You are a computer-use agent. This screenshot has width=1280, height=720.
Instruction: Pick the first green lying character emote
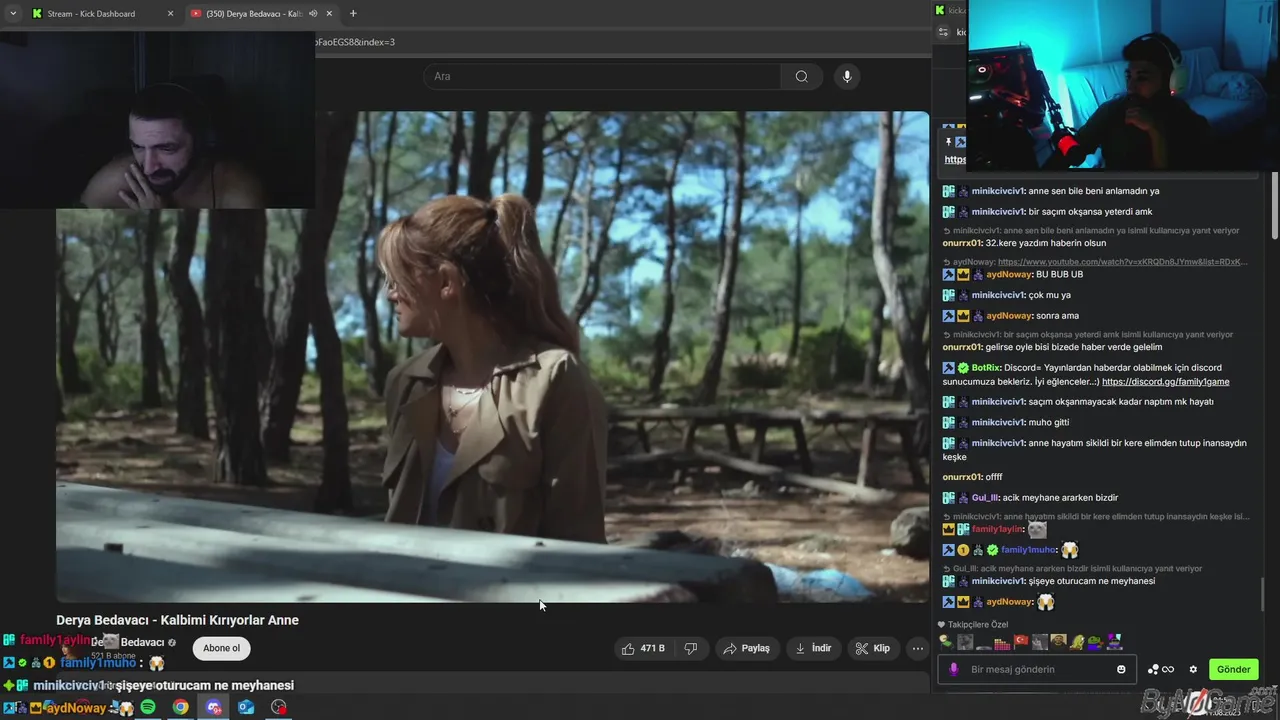click(945, 642)
